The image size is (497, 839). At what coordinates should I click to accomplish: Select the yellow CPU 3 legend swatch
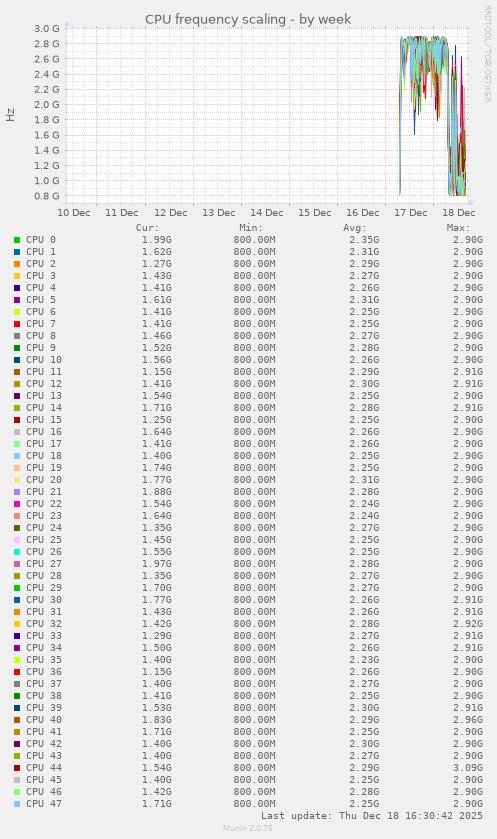[17, 276]
